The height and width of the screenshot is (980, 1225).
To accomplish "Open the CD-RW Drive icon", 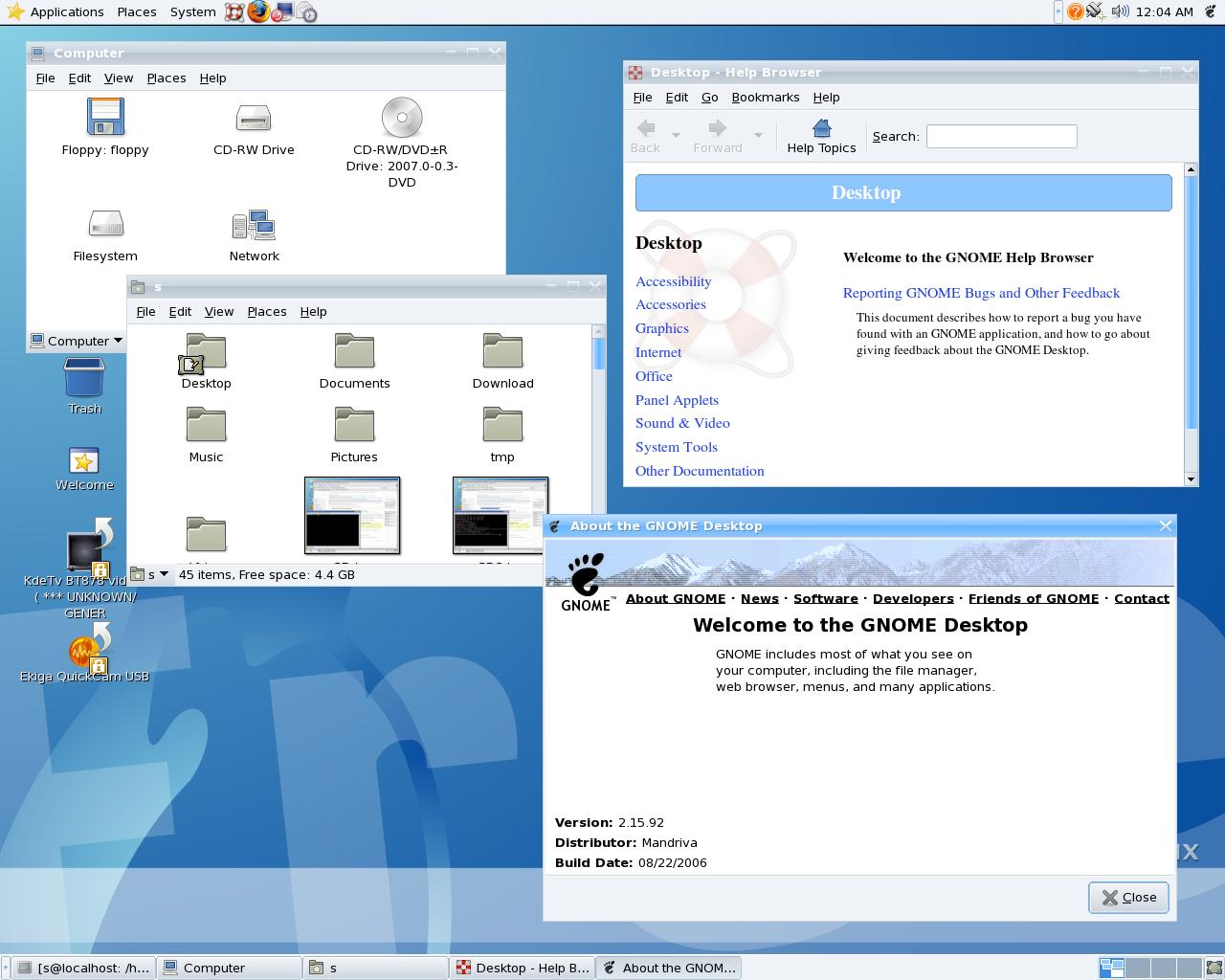I will (x=254, y=118).
